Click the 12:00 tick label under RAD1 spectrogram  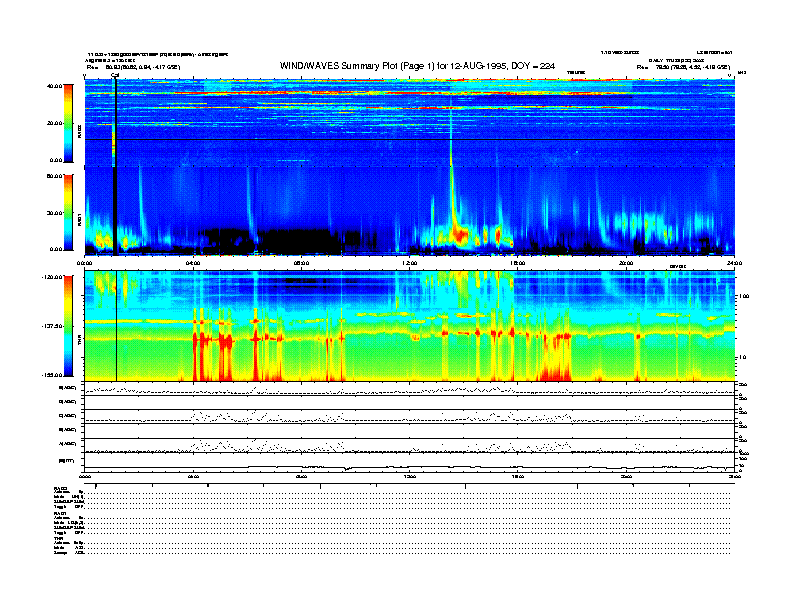pos(410,263)
